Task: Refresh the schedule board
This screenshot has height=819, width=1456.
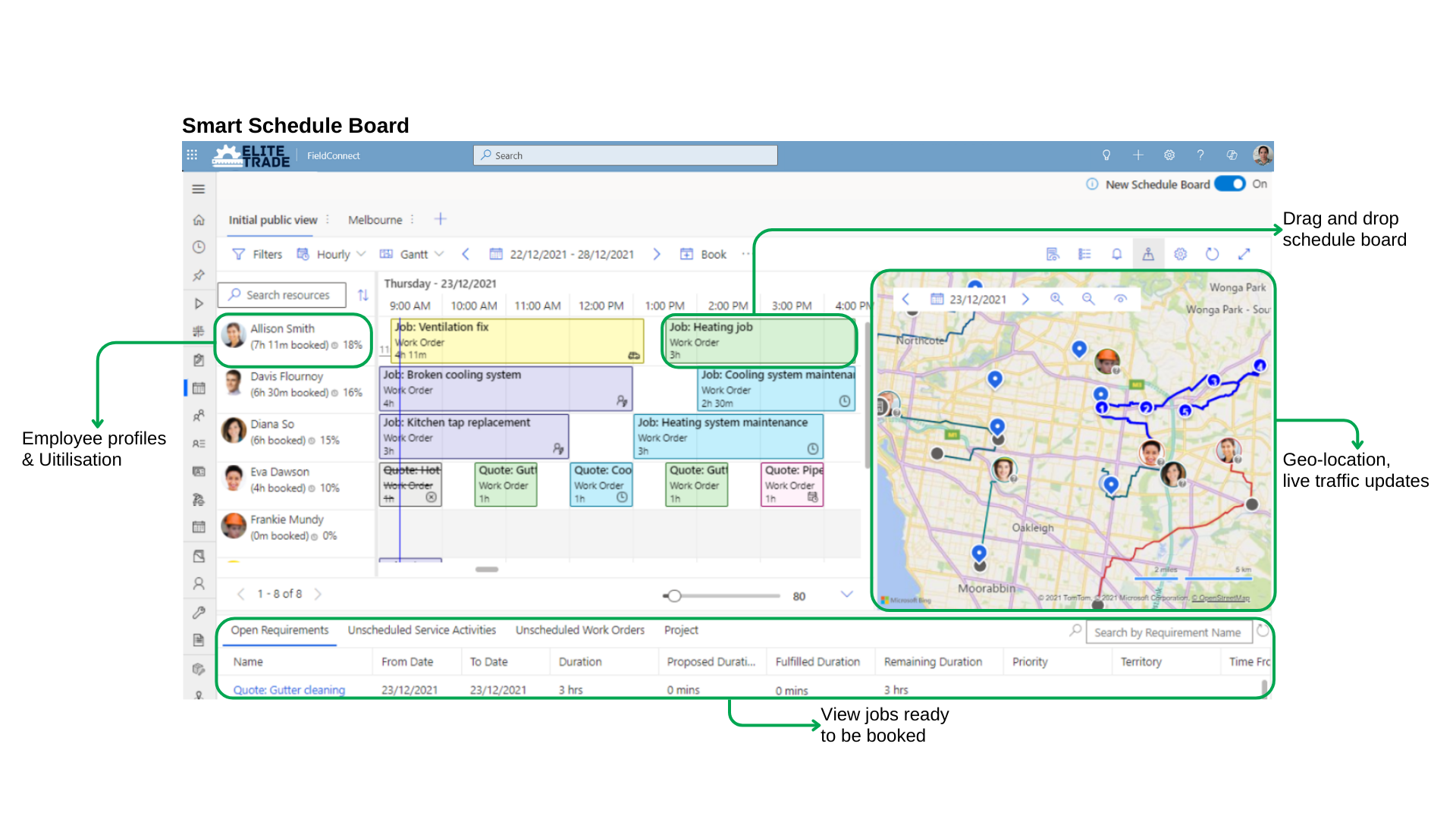Action: coord(1212,254)
